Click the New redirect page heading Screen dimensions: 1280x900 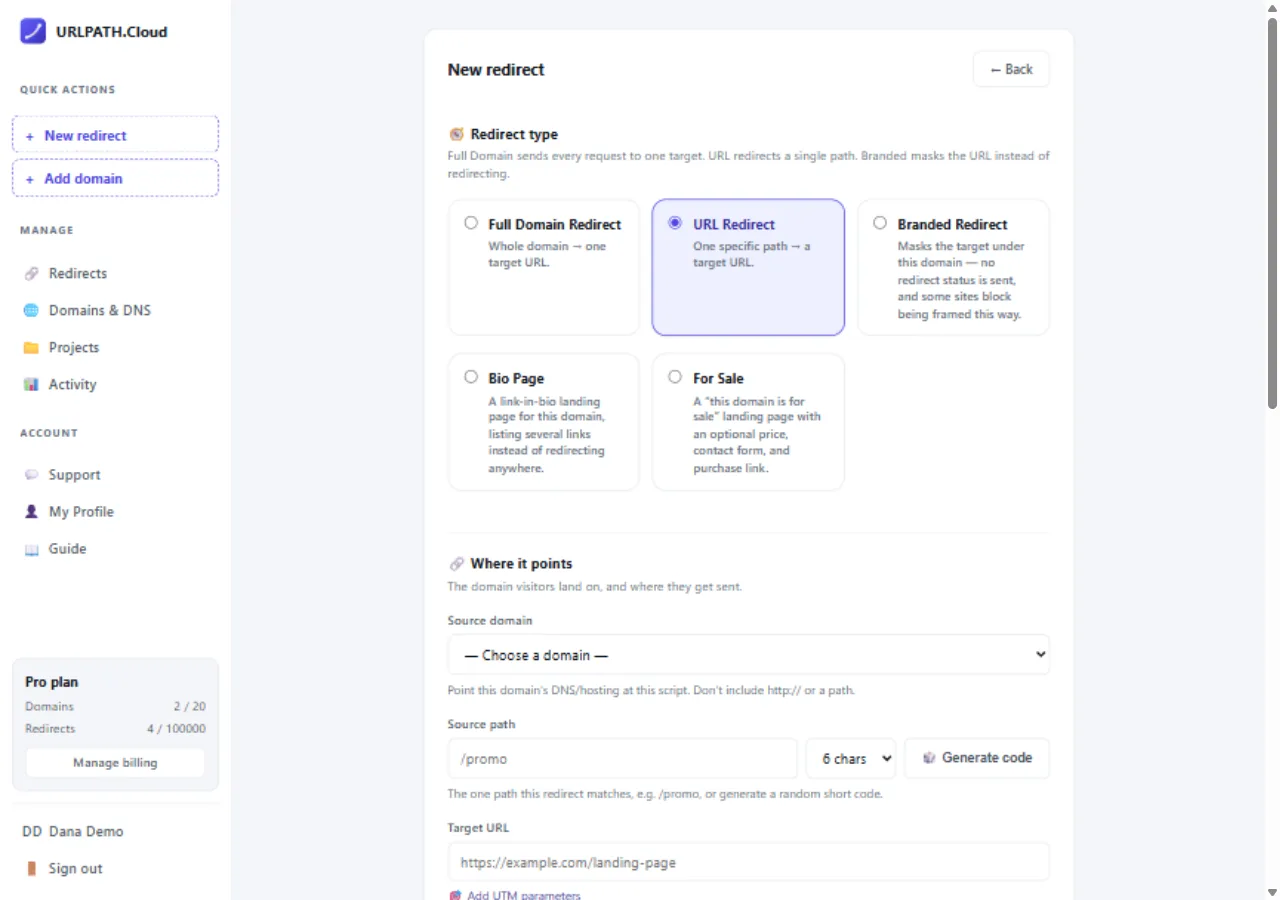click(x=496, y=69)
